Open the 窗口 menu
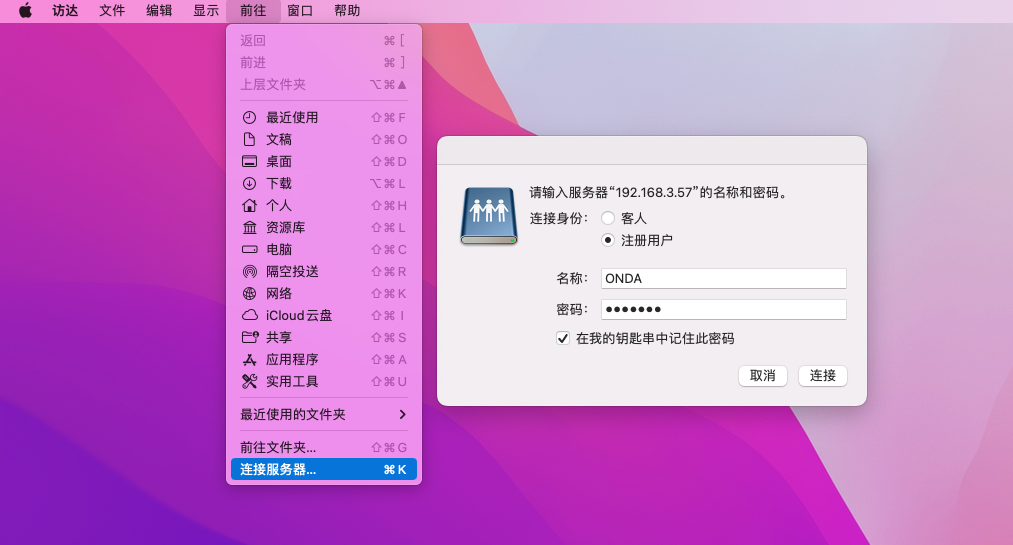 pos(300,10)
